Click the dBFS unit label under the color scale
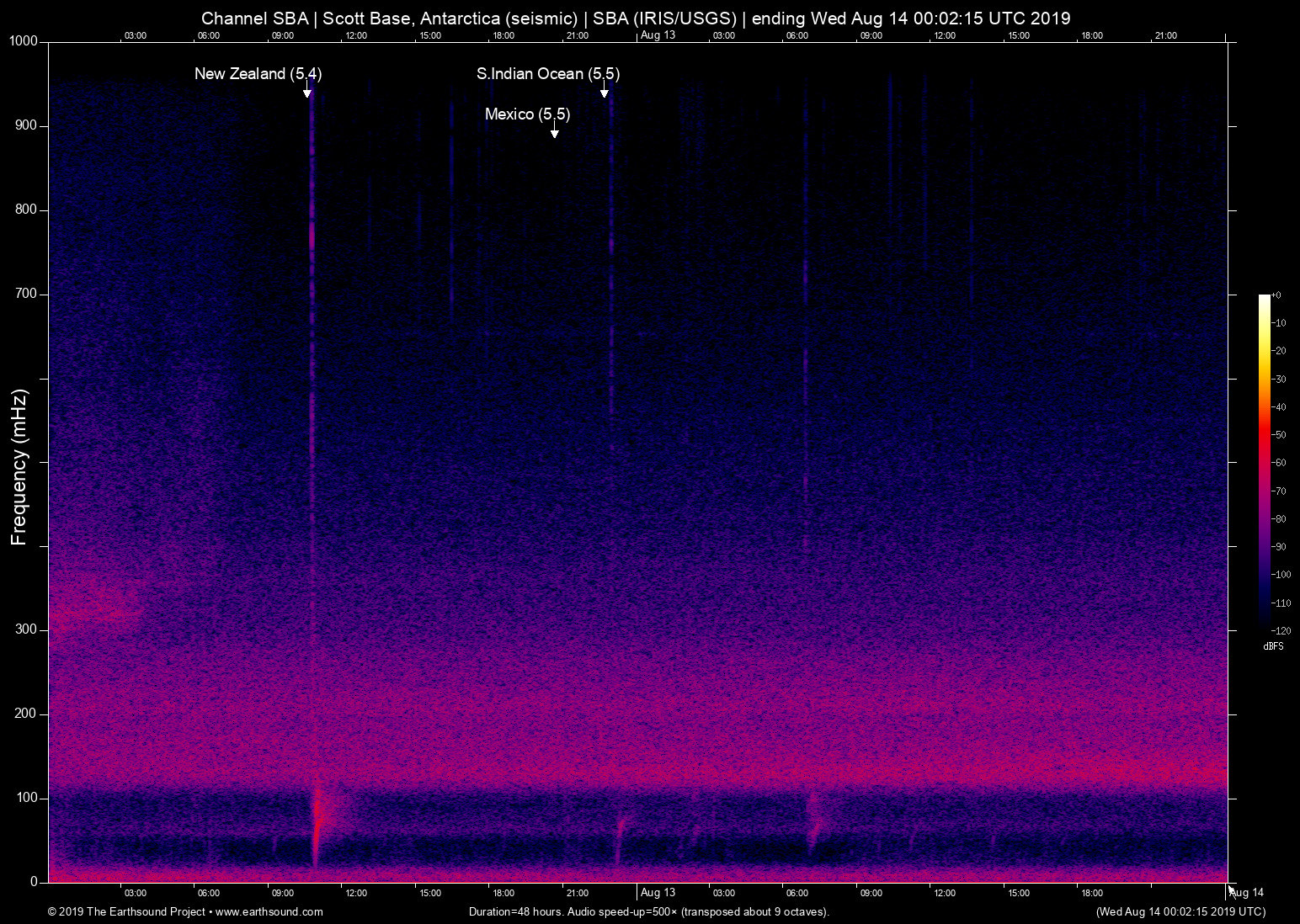 [x=1273, y=646]
